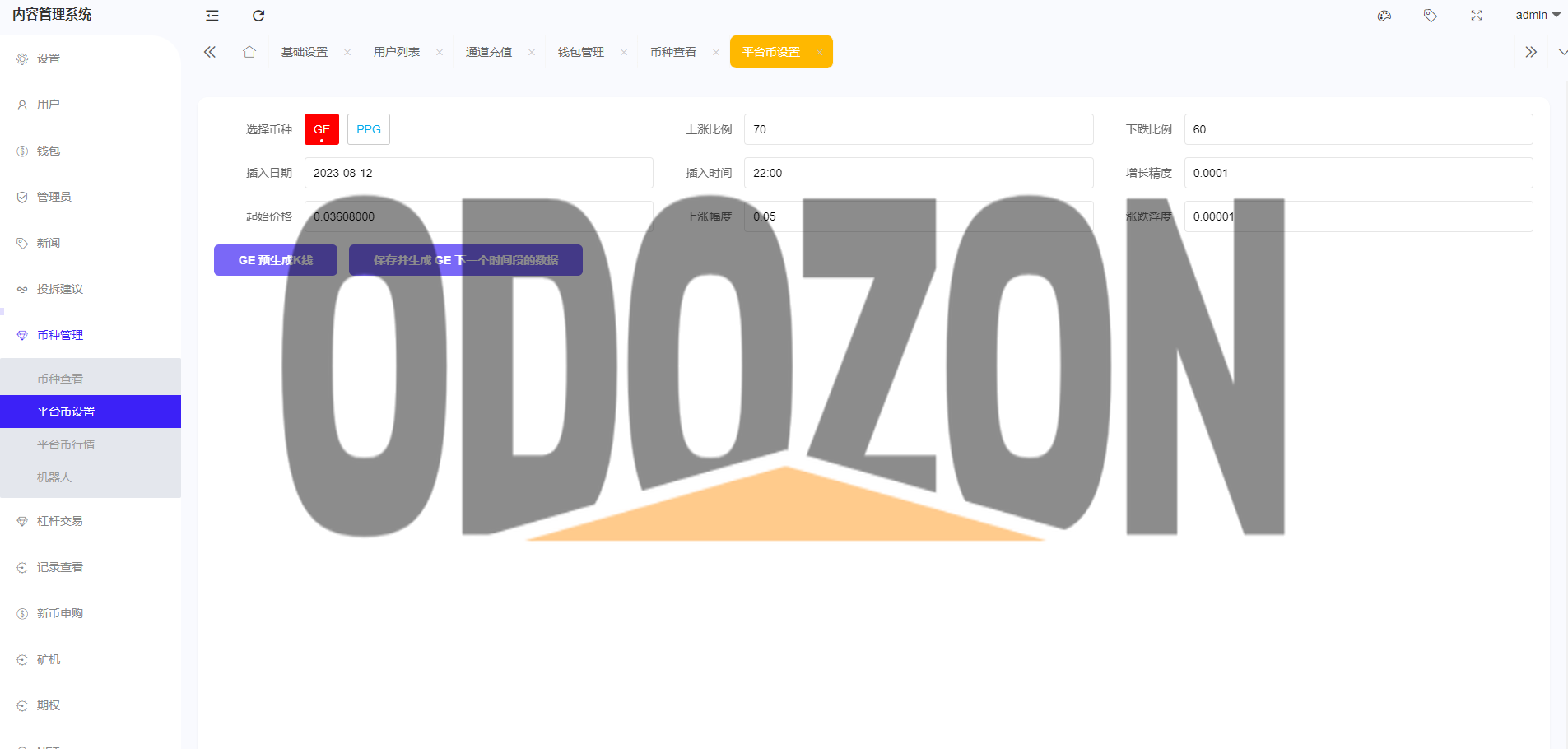Close the 币种查看 tab
Image resolution: width=1568 pixels, height=749 pixels.
tap(716, 52)
